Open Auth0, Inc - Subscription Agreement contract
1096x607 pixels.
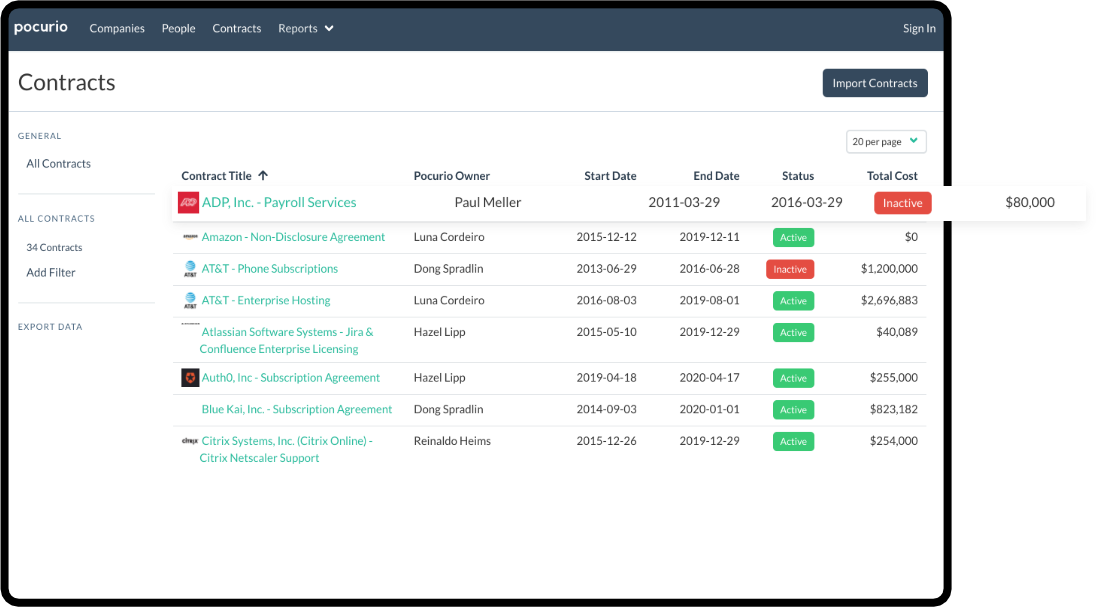tap(291, 378)
